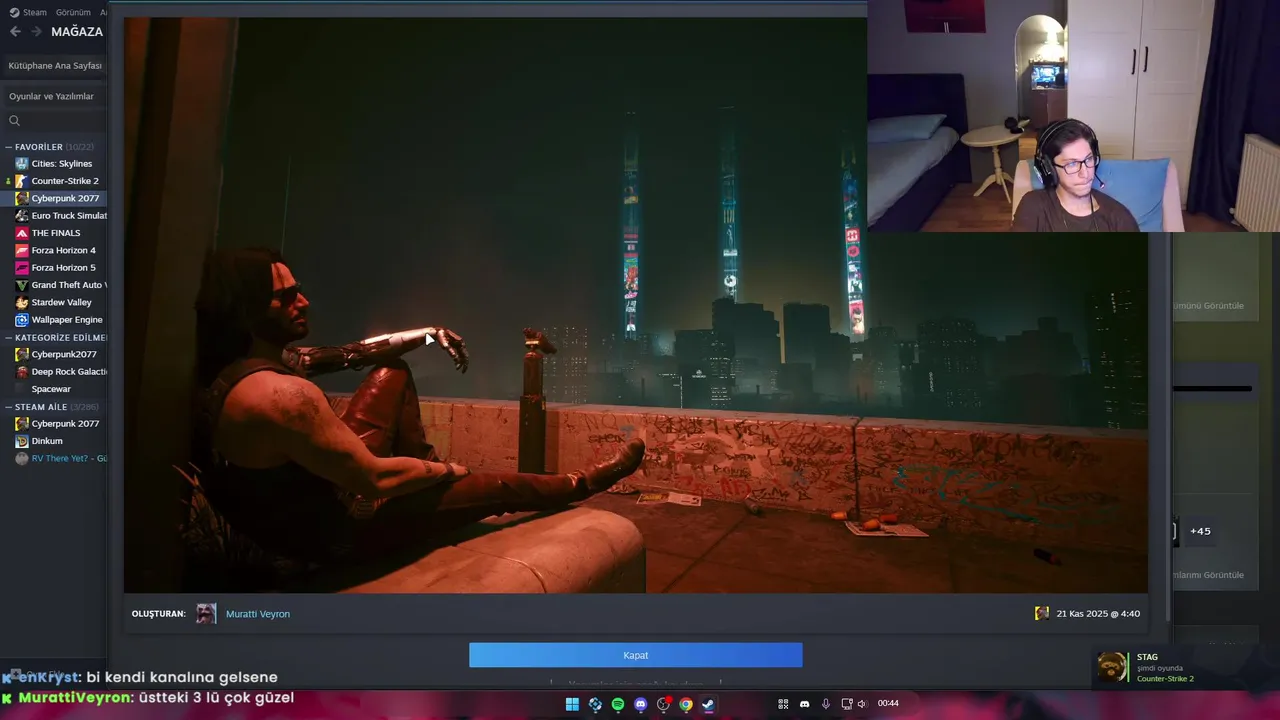Click the network tray icon

(x=846, y=704)
